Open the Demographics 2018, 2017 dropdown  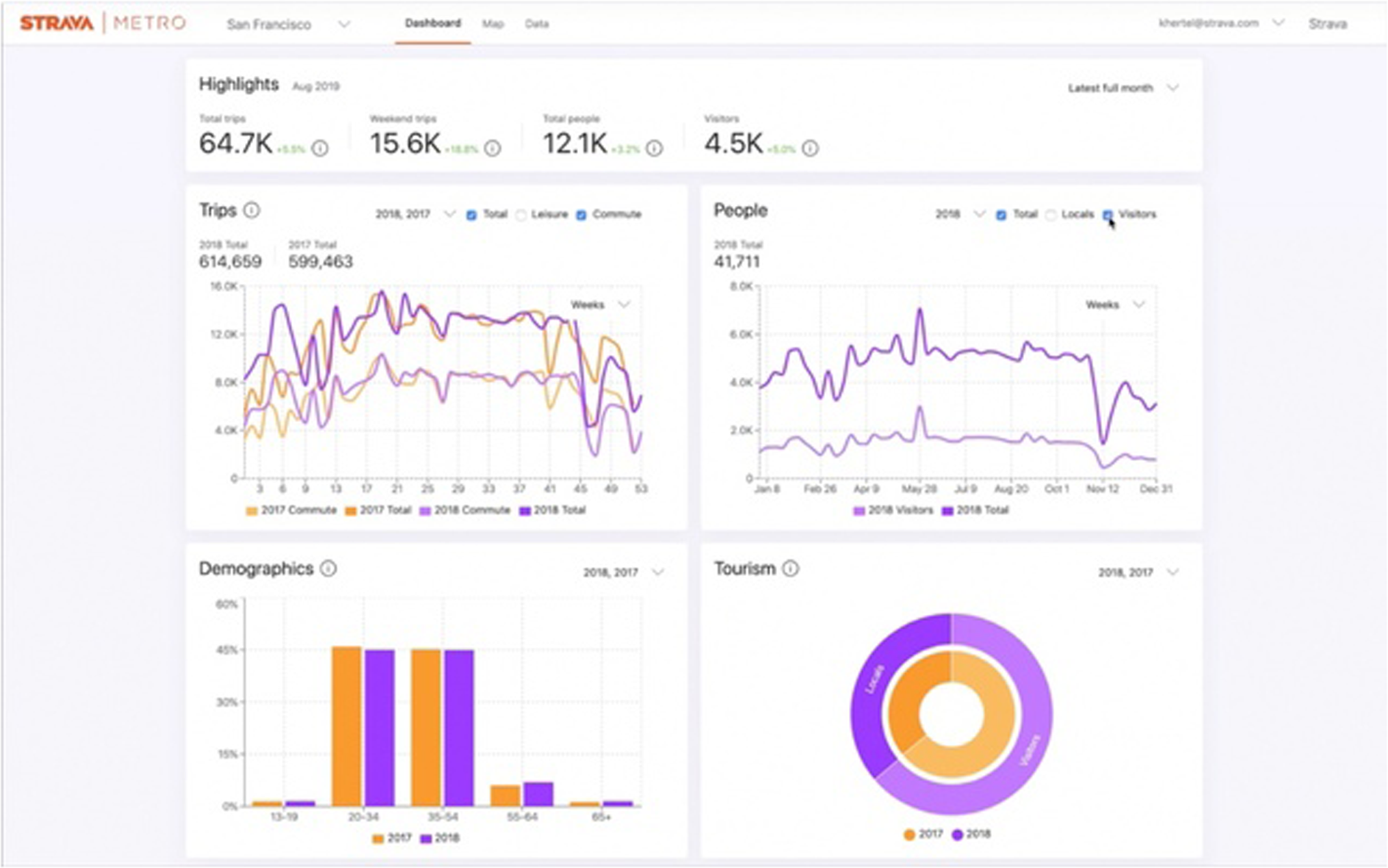[623, 572]
